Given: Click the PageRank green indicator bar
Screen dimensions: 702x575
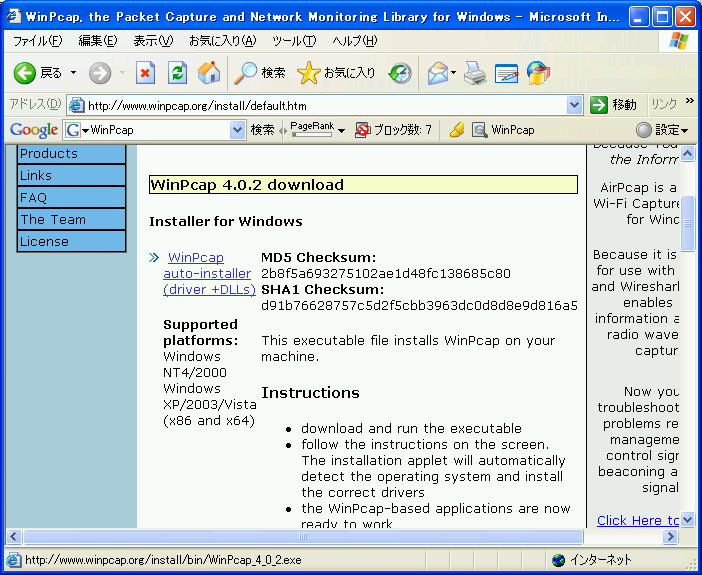Looking at the screenshot, I should point(312,134).
